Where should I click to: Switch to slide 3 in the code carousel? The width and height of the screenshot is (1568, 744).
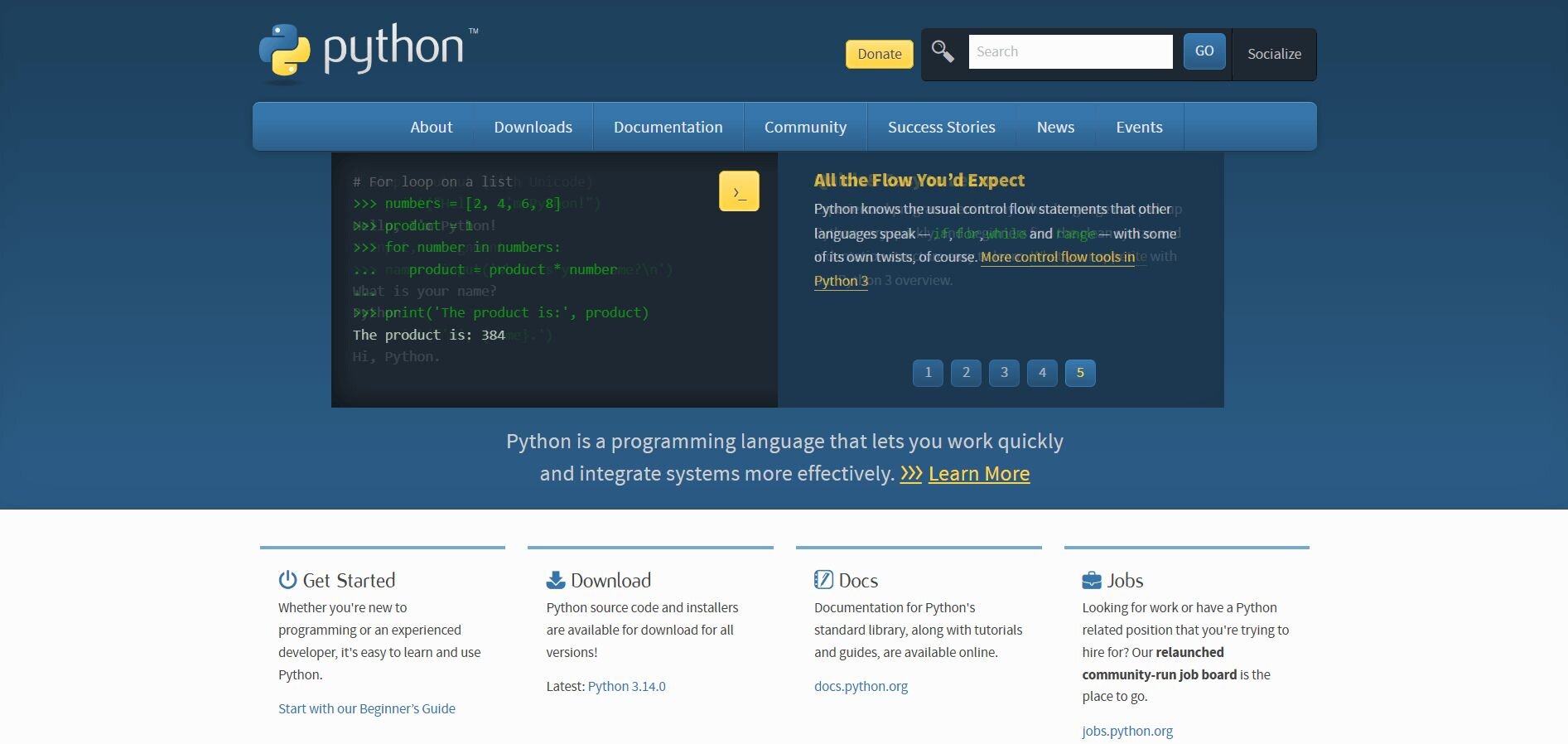pyautogui.click(x=1004, y=373)
